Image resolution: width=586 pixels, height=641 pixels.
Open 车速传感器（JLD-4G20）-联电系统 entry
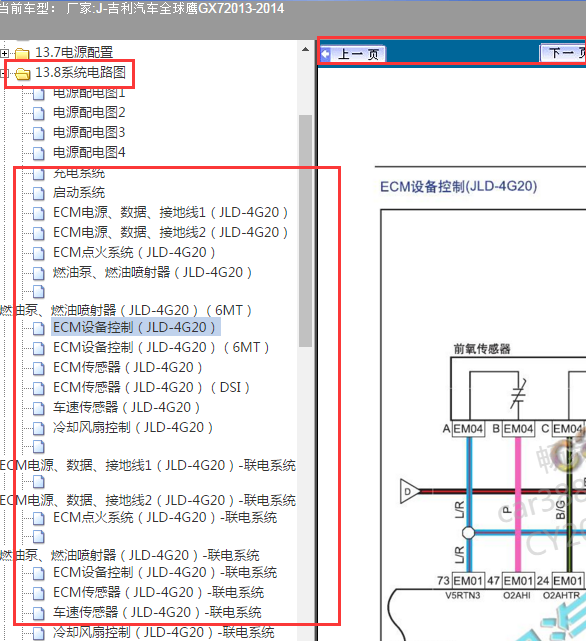coord(157,613)
